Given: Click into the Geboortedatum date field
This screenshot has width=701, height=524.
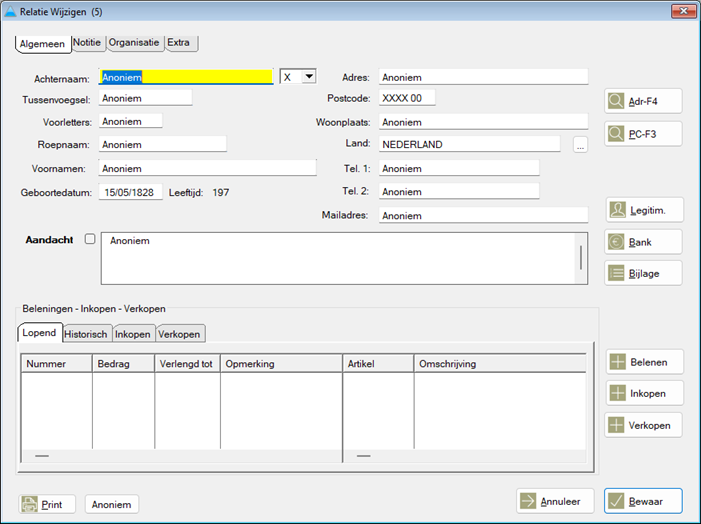Looking at the screenshot, I should click(x=130, y=192).
